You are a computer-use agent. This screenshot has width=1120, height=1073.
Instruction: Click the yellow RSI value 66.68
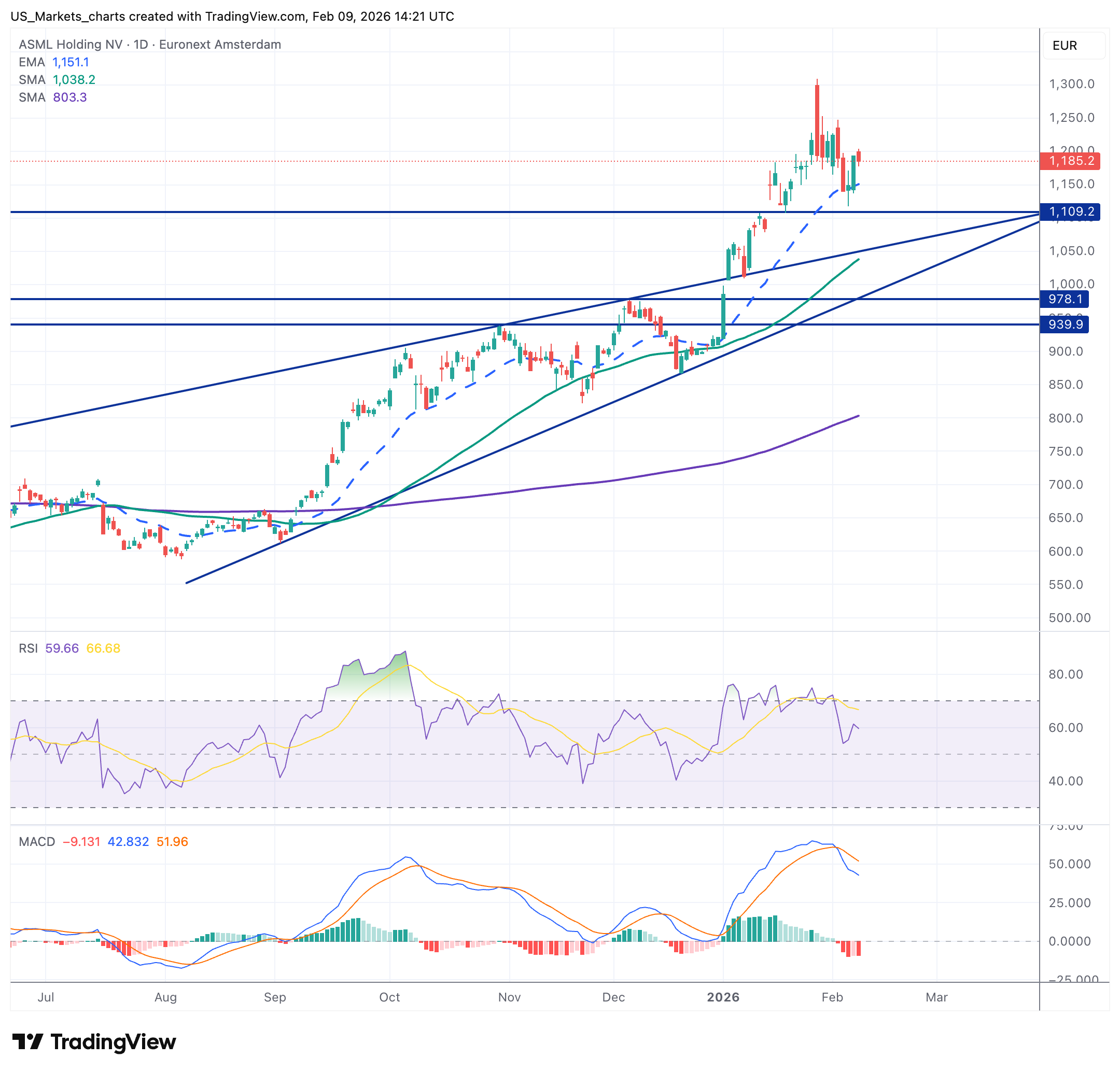tap(103, 648)
